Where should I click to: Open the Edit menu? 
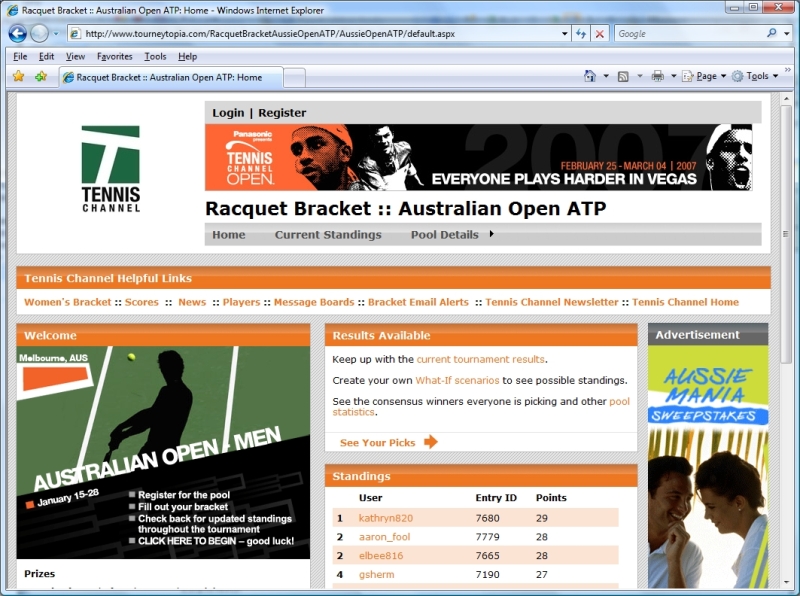point(46,56)
